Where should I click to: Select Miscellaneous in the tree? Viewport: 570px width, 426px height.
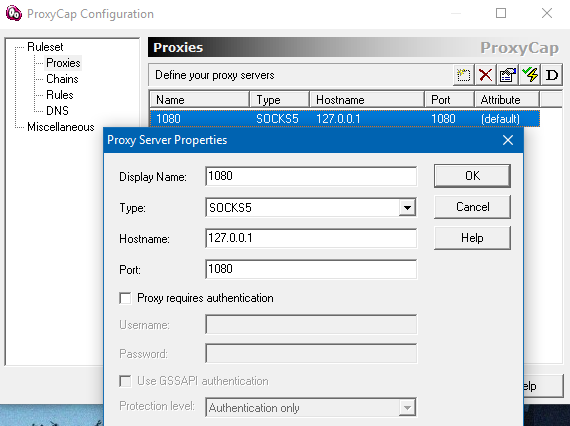pyautogui.click(x=61, y=127)
